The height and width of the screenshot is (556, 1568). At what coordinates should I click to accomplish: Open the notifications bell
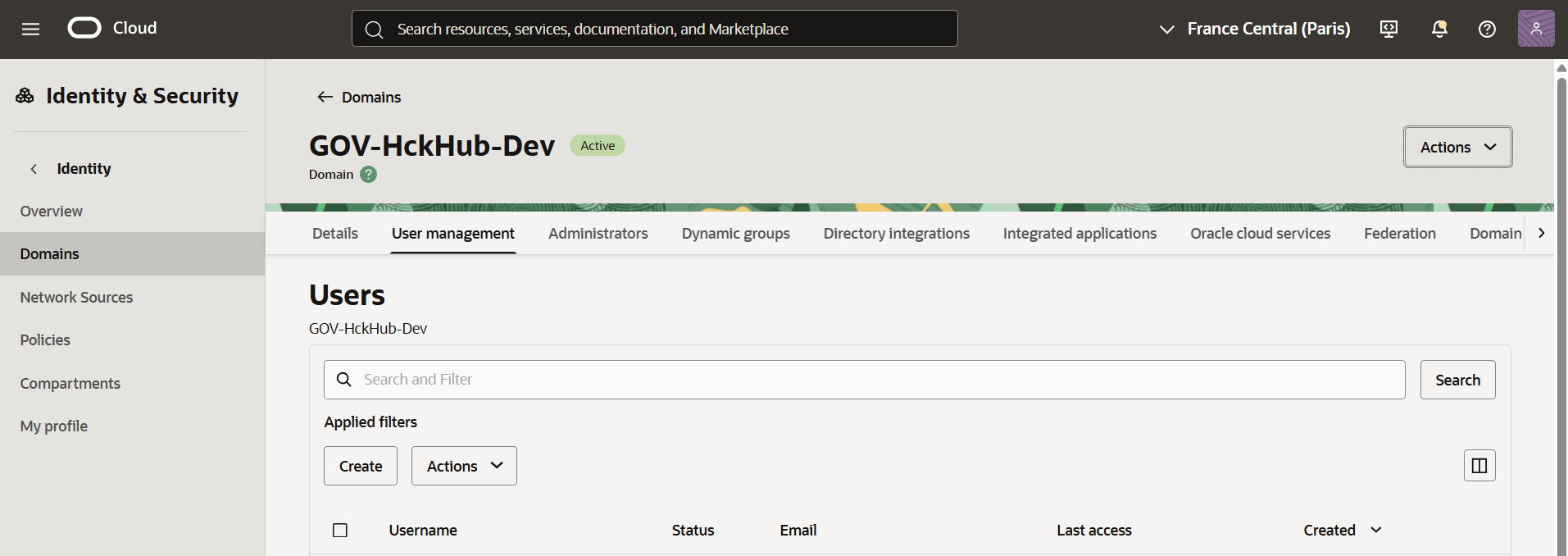(1439, 29)
